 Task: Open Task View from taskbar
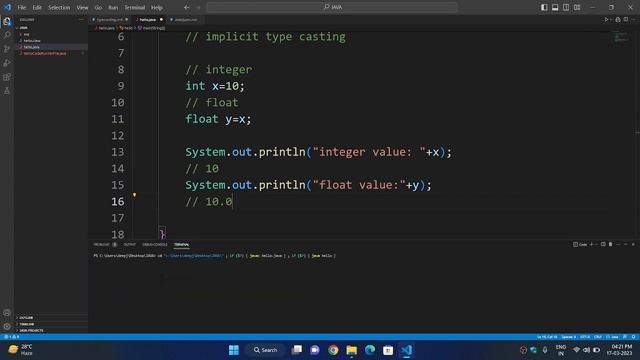(297, 350)
